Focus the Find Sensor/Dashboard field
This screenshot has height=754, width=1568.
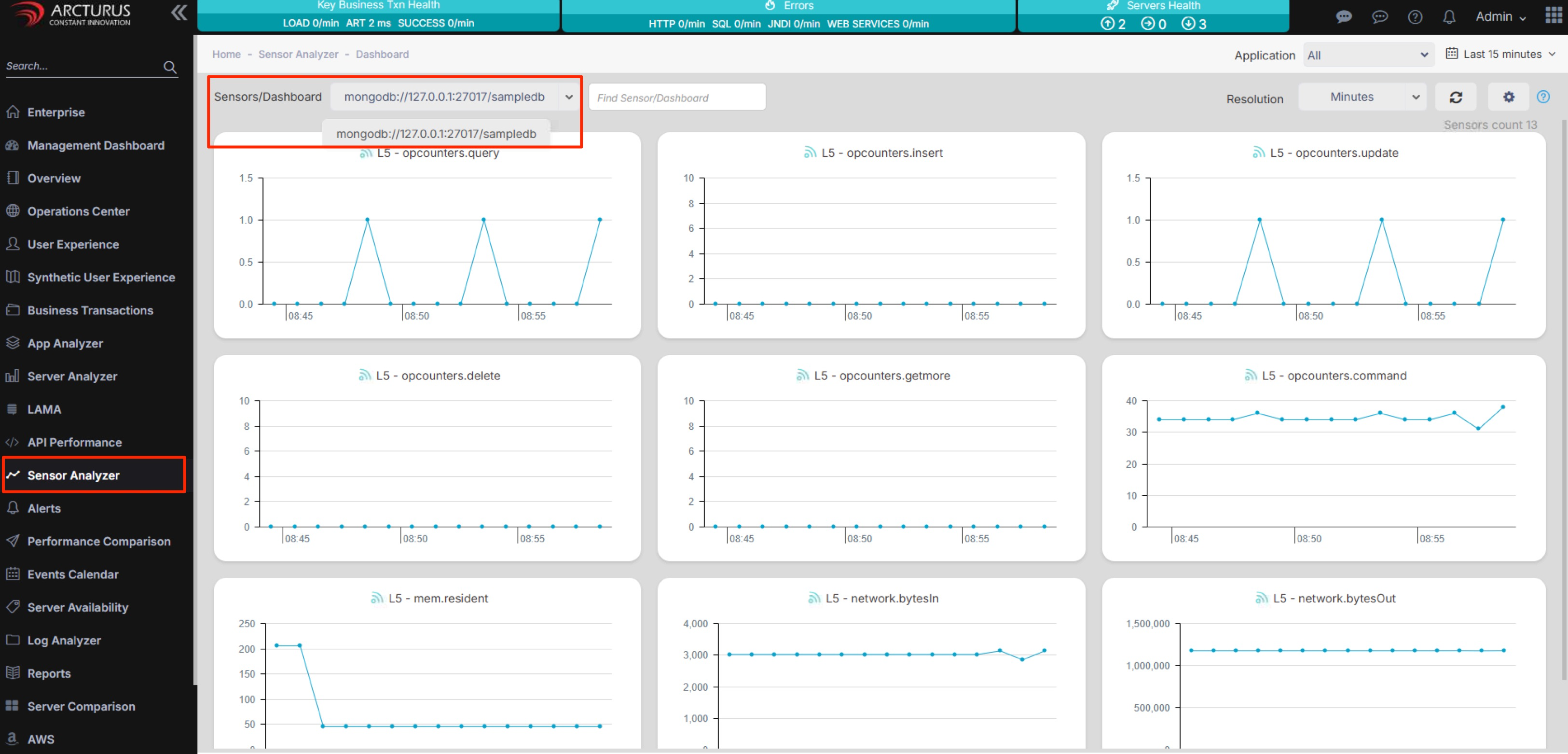[x=677, y=97]
